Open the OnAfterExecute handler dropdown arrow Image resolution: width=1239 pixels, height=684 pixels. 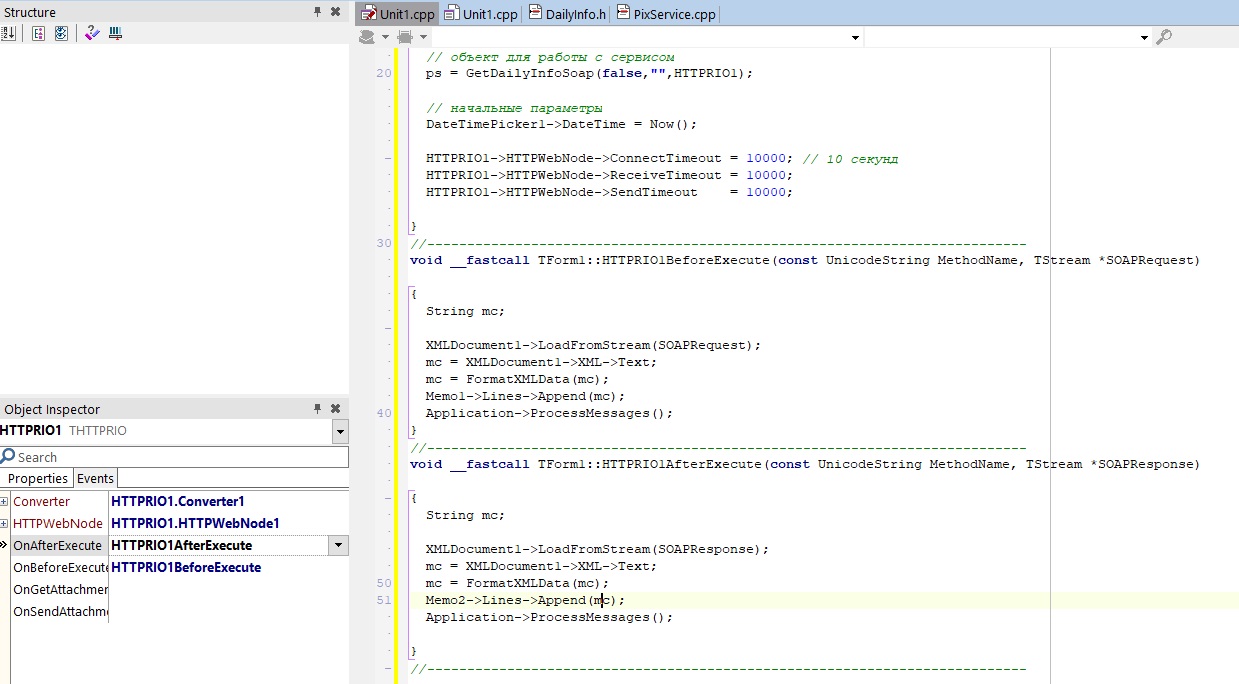click(340, 545)
